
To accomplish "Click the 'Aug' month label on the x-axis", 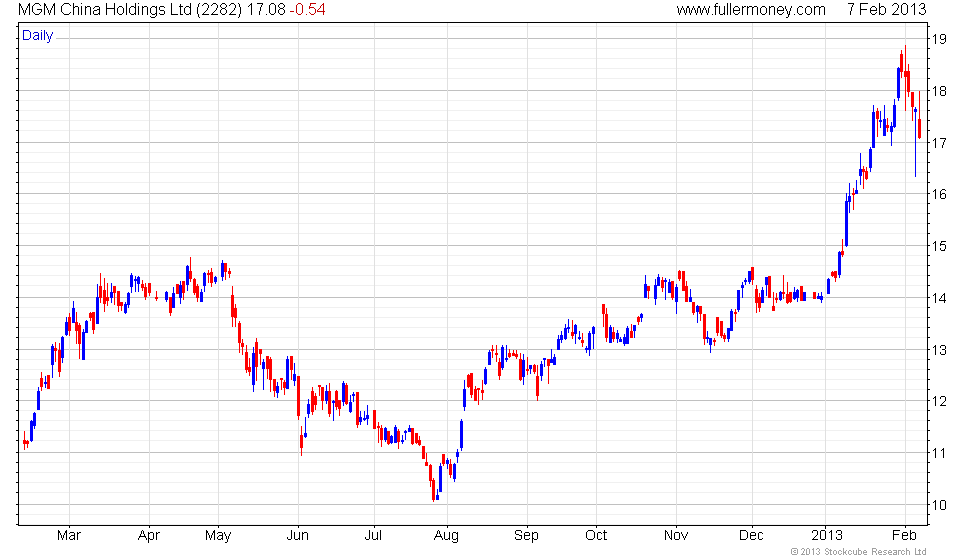I will [446, 536].
